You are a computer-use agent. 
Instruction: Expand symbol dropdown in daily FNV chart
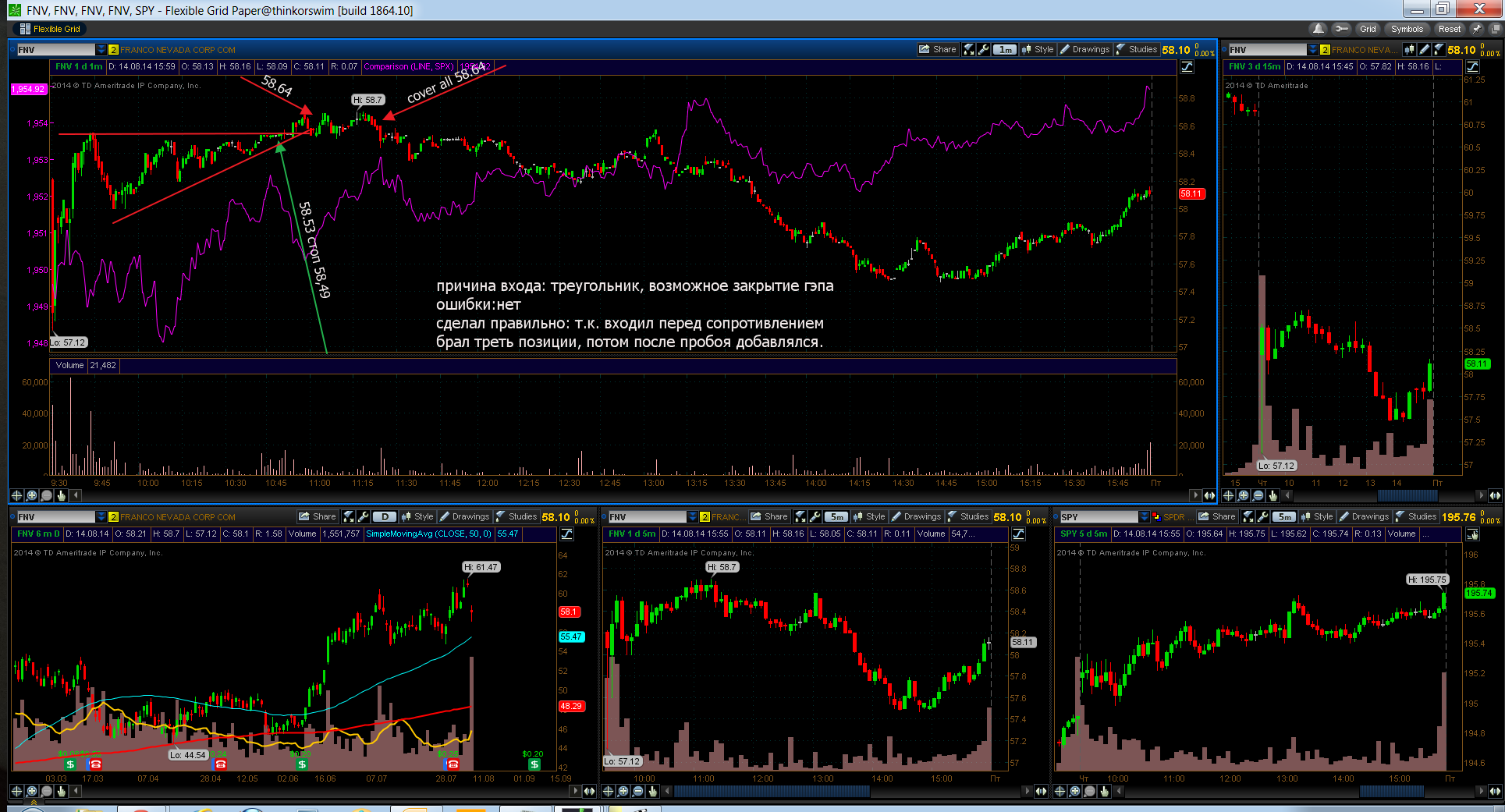click(x=101, y=516)
